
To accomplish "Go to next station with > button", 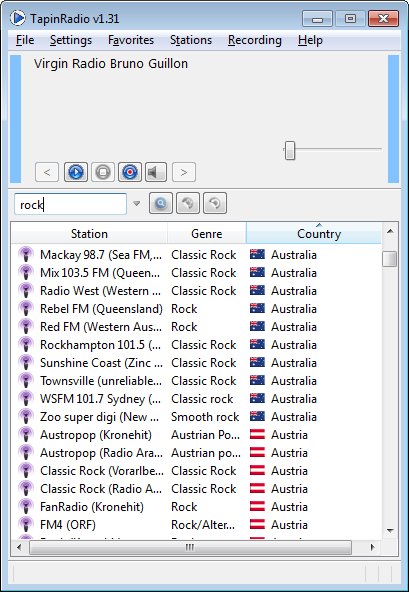I will click(184, 172).
